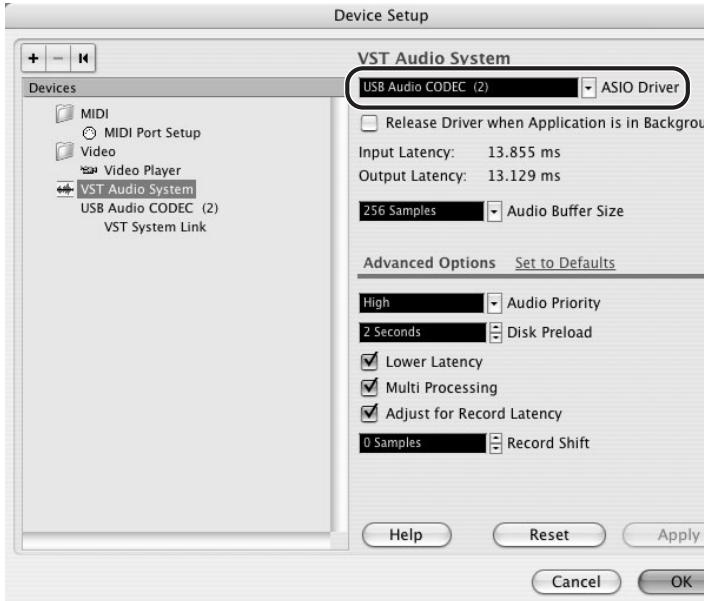Select VST Audio System tree item

pos(137,189)
